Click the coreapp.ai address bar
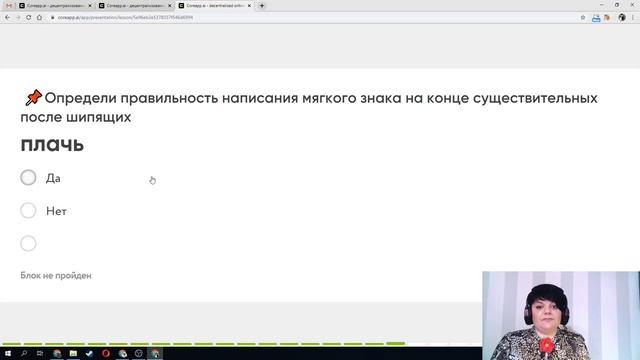Image resolution: width=640 pixels, height=360 pixels. tap(125, 18)
